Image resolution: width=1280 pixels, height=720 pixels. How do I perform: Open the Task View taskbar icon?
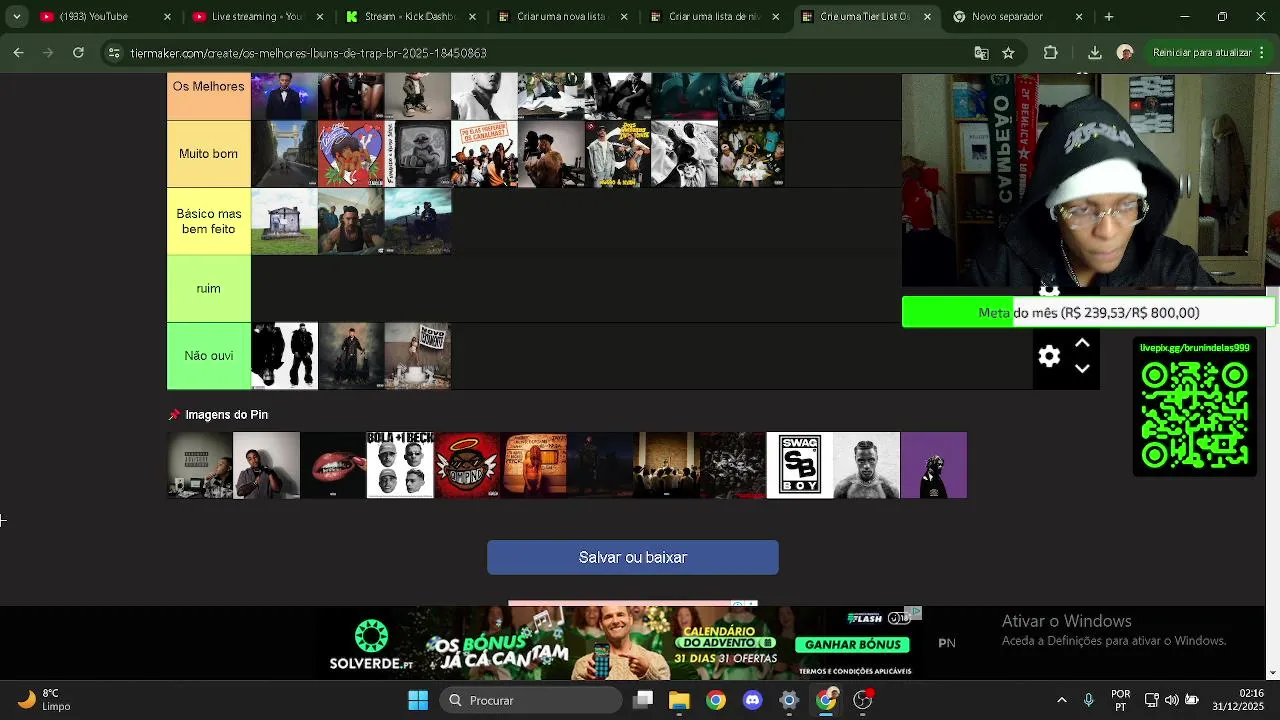(x=643, y=700)
